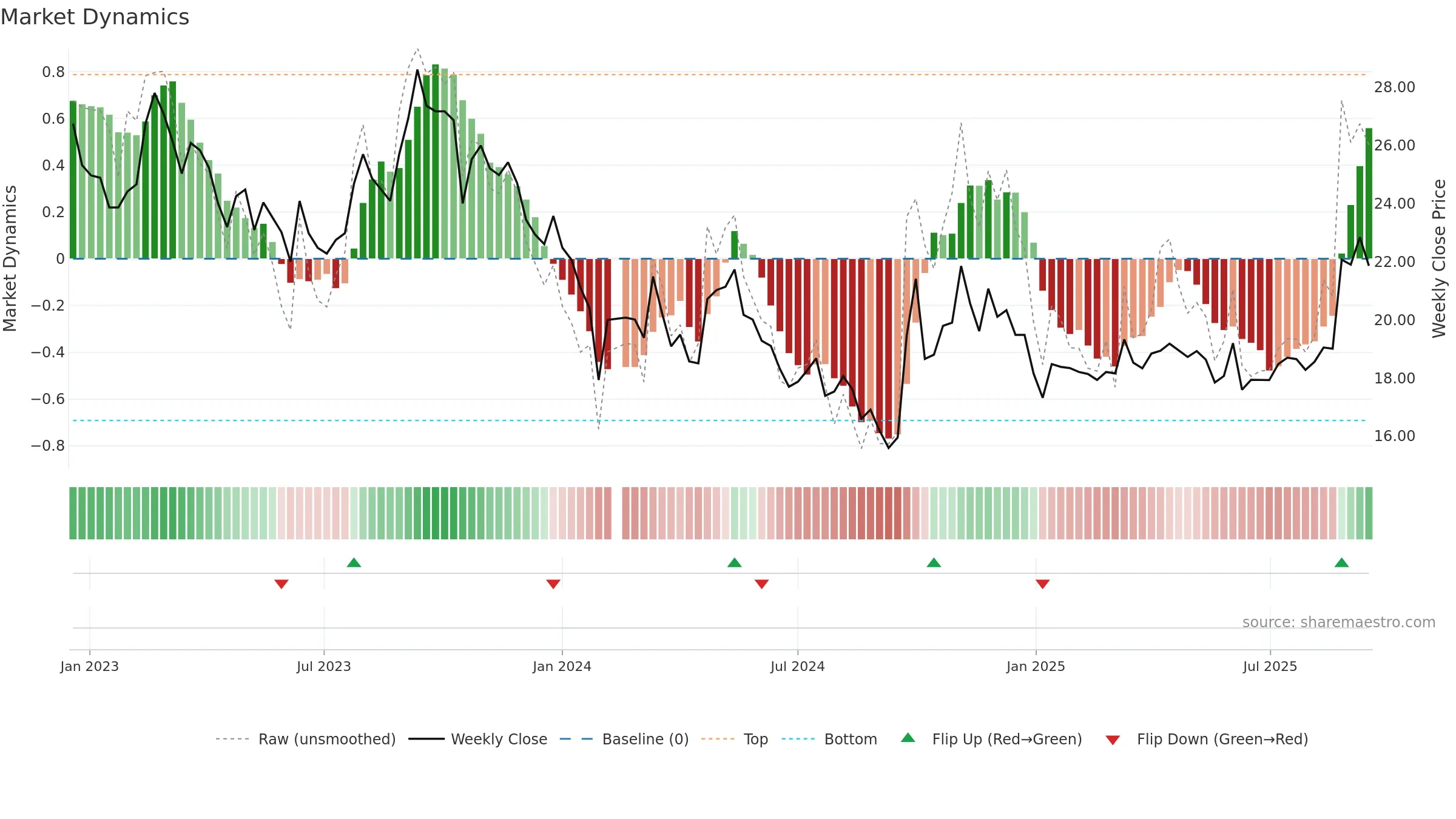The height and width of the screenshot is (819, 1456).
Task: Click the Weekly Close Price axis title
Action: [1439, 258]
